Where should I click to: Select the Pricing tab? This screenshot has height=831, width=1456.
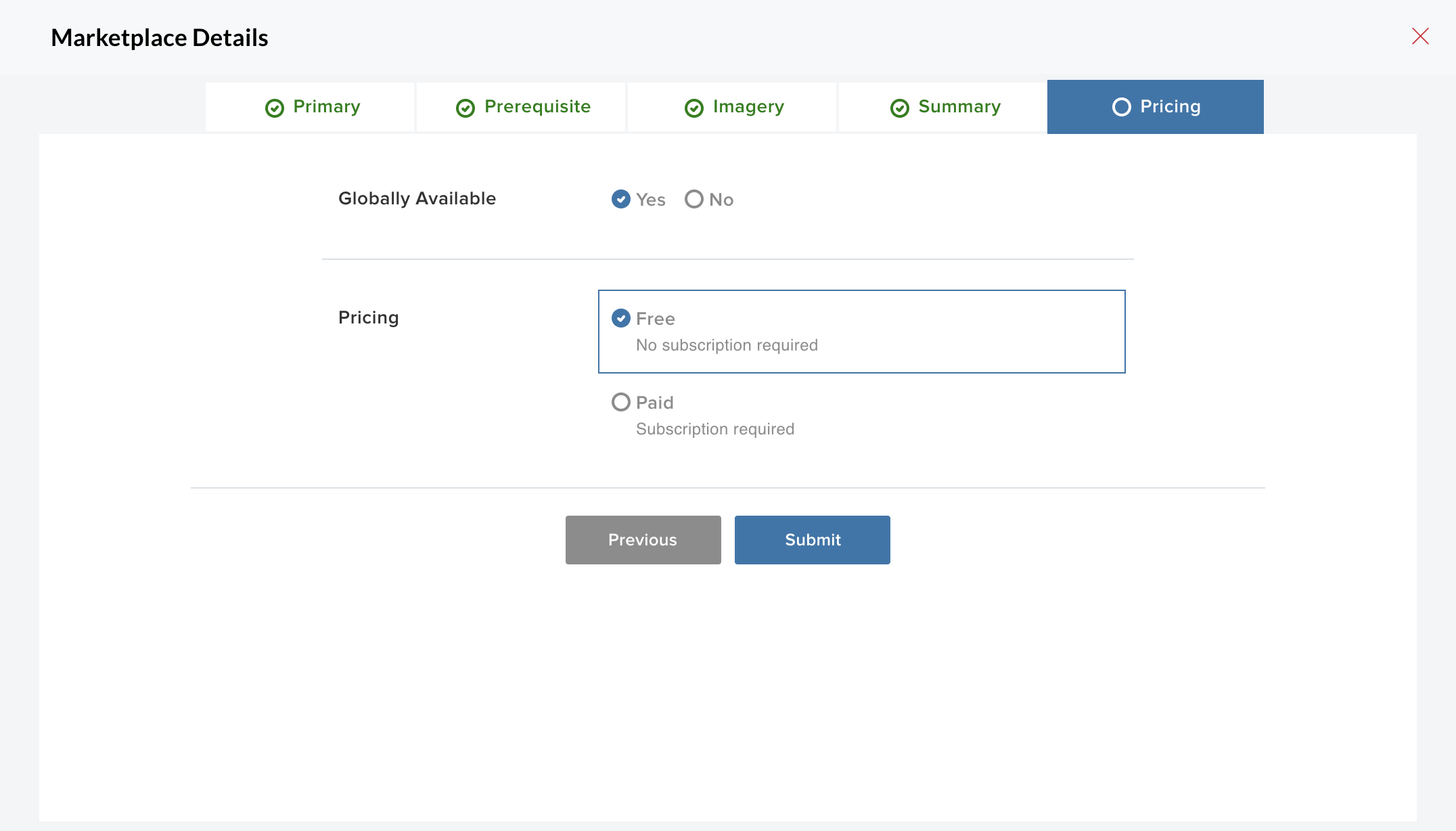pyautogui.click(x=1170, y=107)
